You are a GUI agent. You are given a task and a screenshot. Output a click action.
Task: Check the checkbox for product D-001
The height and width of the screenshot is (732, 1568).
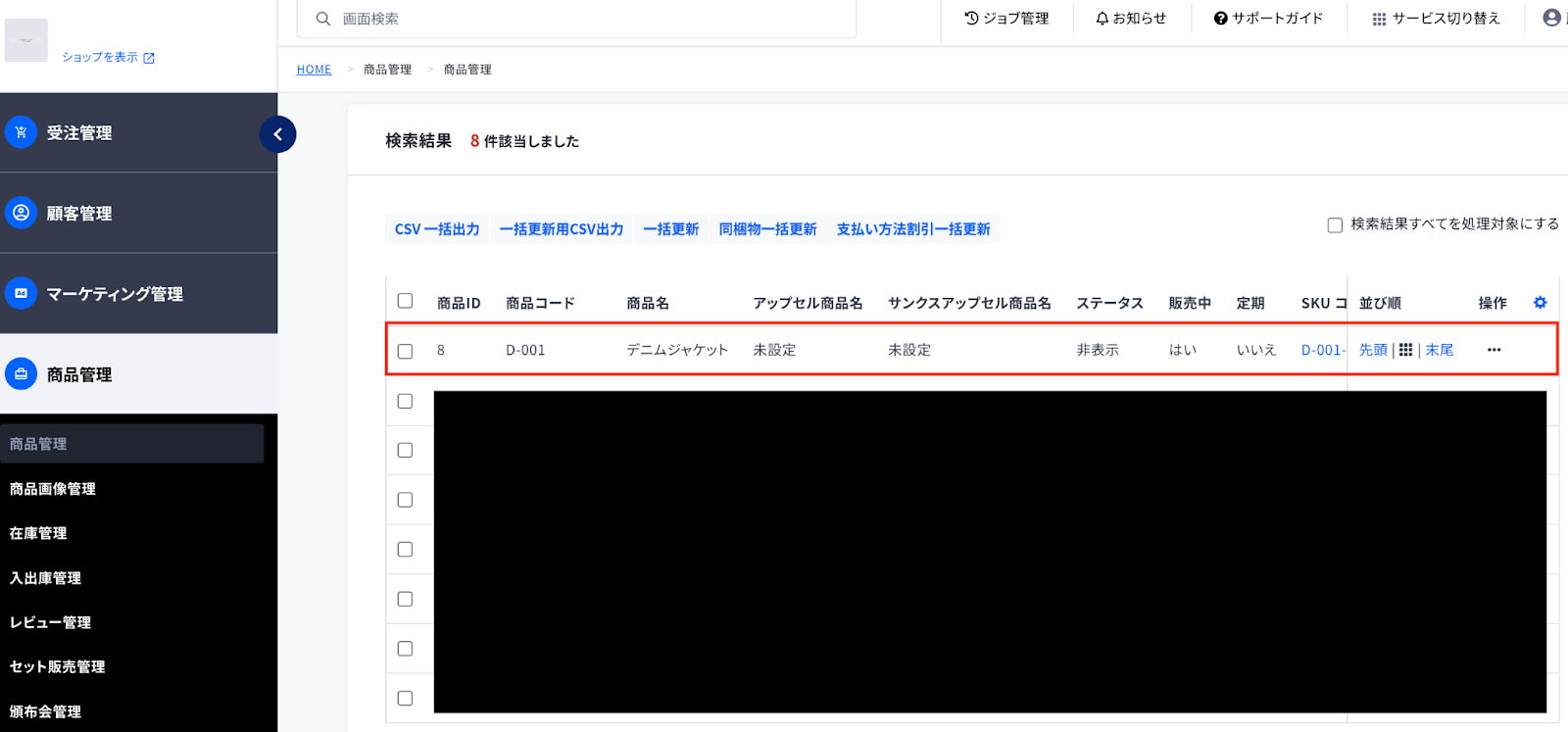click(x=405, y=351)
